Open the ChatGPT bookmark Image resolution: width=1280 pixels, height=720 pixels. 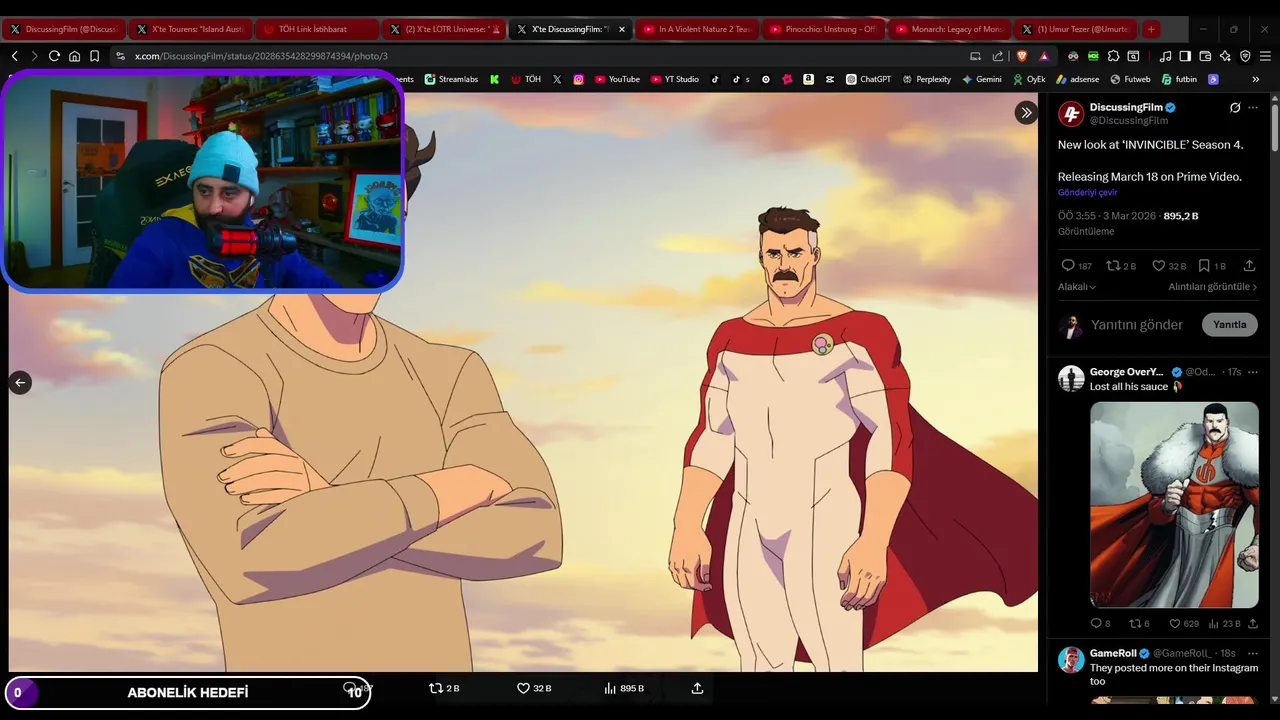coord(868,79)
